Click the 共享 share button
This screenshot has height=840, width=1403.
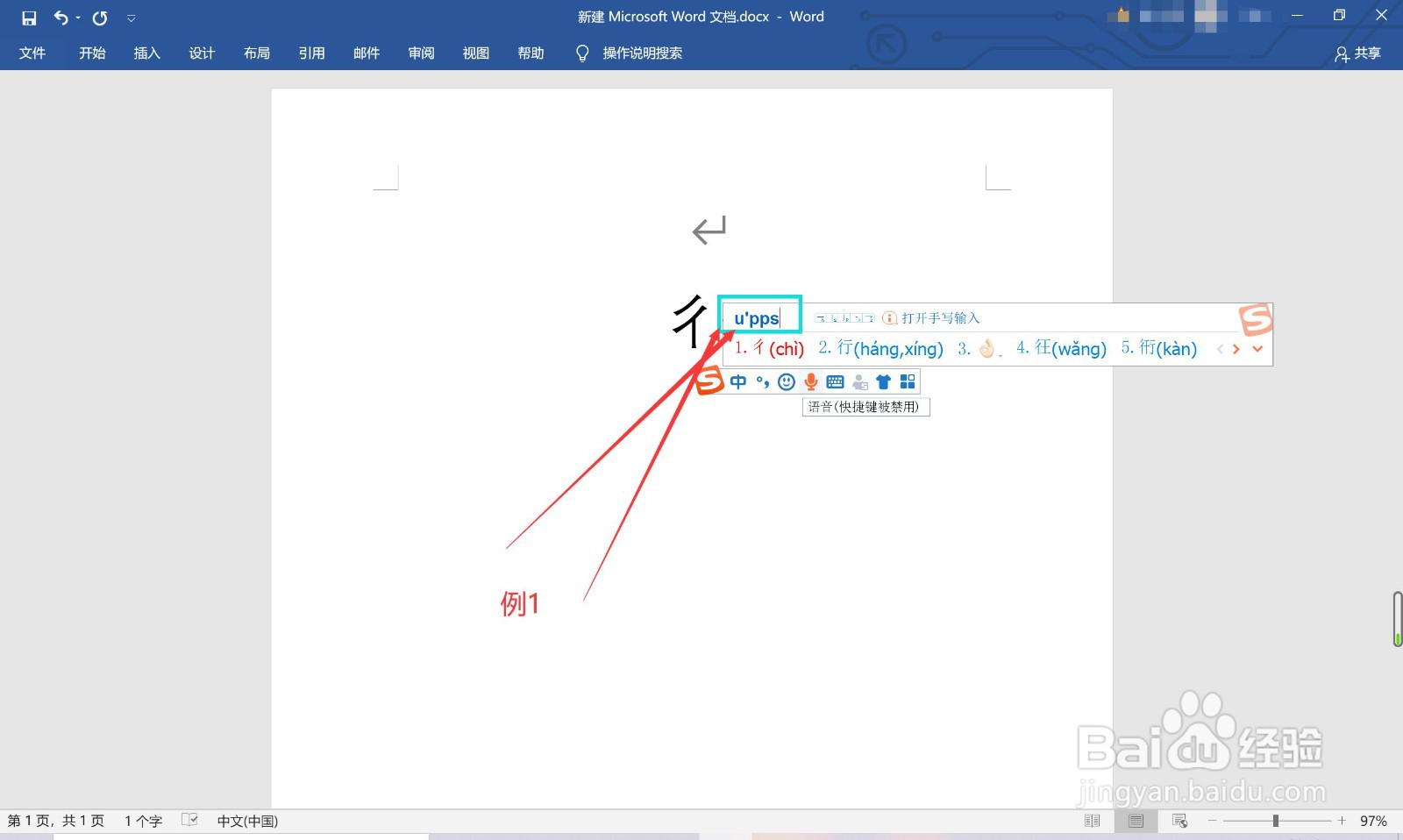click(x=1360, y=53)
